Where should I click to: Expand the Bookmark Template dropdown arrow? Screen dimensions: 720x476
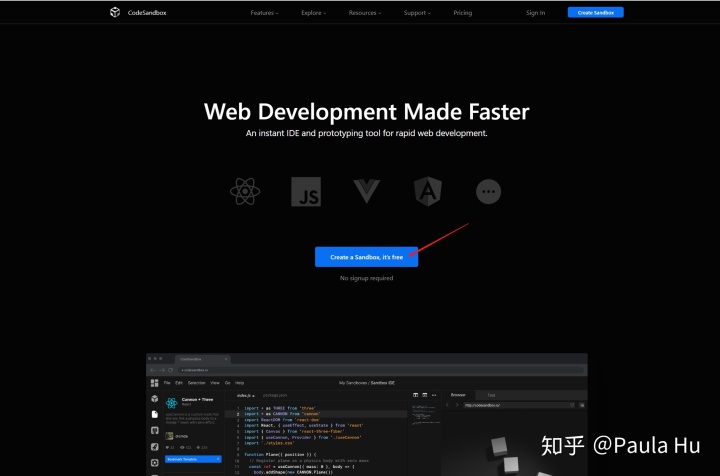point(218,459)
